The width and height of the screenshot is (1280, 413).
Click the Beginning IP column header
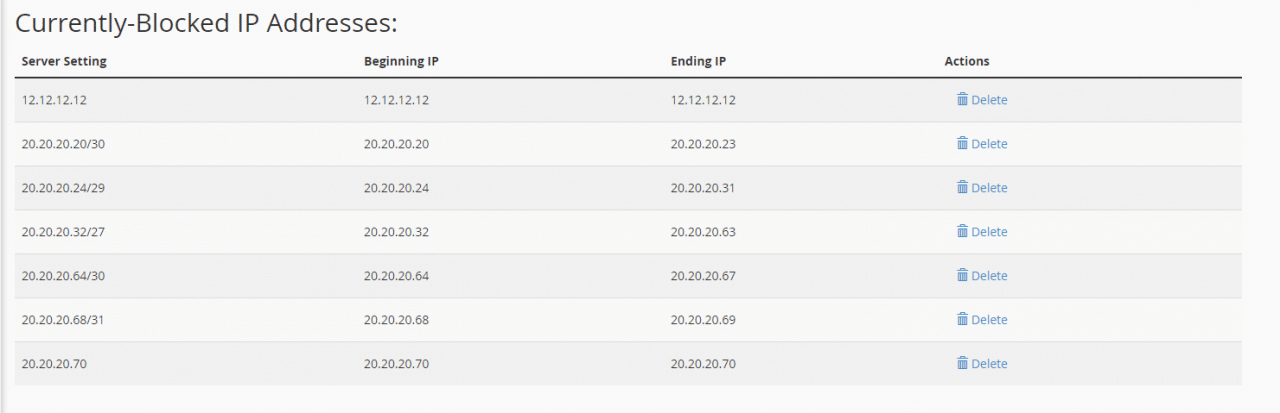pos(401,61)
